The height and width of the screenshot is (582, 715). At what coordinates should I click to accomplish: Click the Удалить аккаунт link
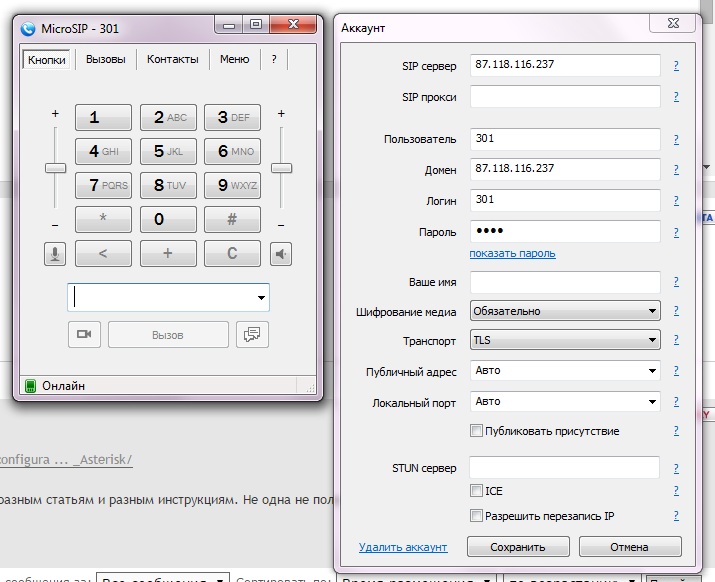403,547
